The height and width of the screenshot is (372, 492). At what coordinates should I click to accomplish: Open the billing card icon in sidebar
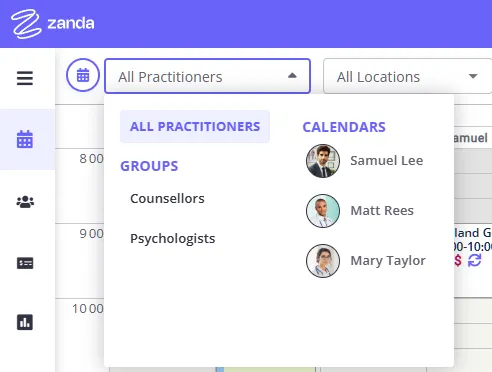pyautogui.click(x=25, y=263)
